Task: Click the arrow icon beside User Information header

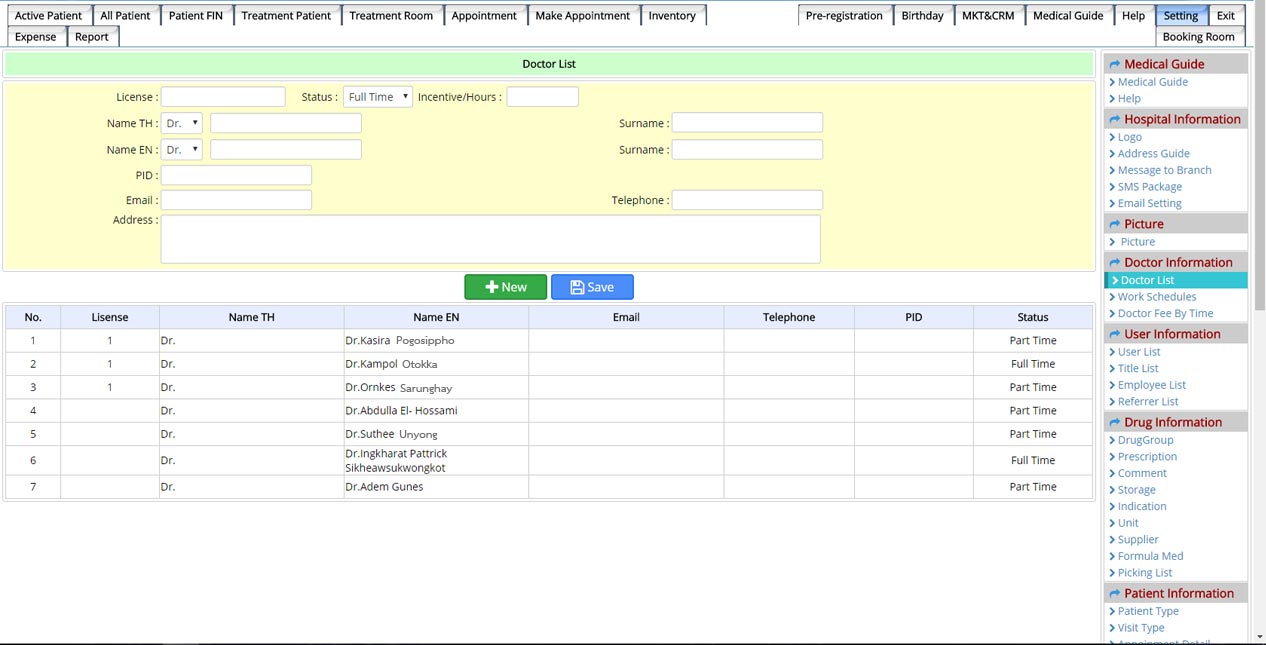Action: [1114, 335]
